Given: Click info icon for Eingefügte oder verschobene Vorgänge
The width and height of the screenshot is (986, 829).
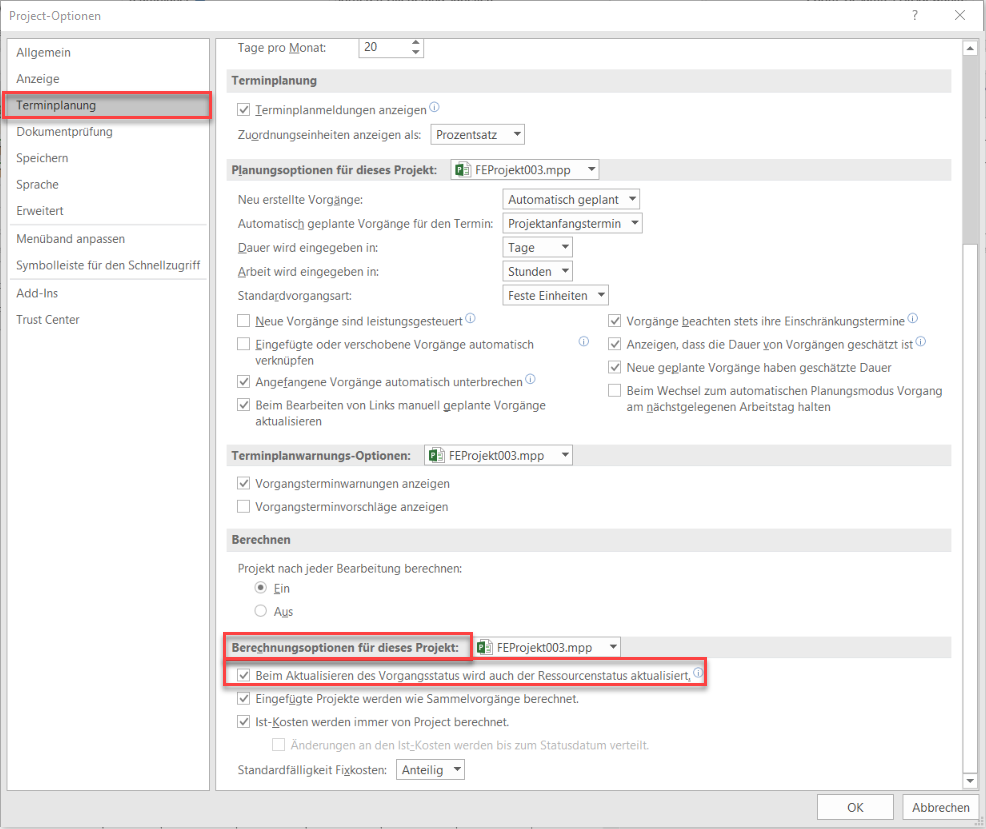Looking at the screenshot, I should (x=583, y=342).
